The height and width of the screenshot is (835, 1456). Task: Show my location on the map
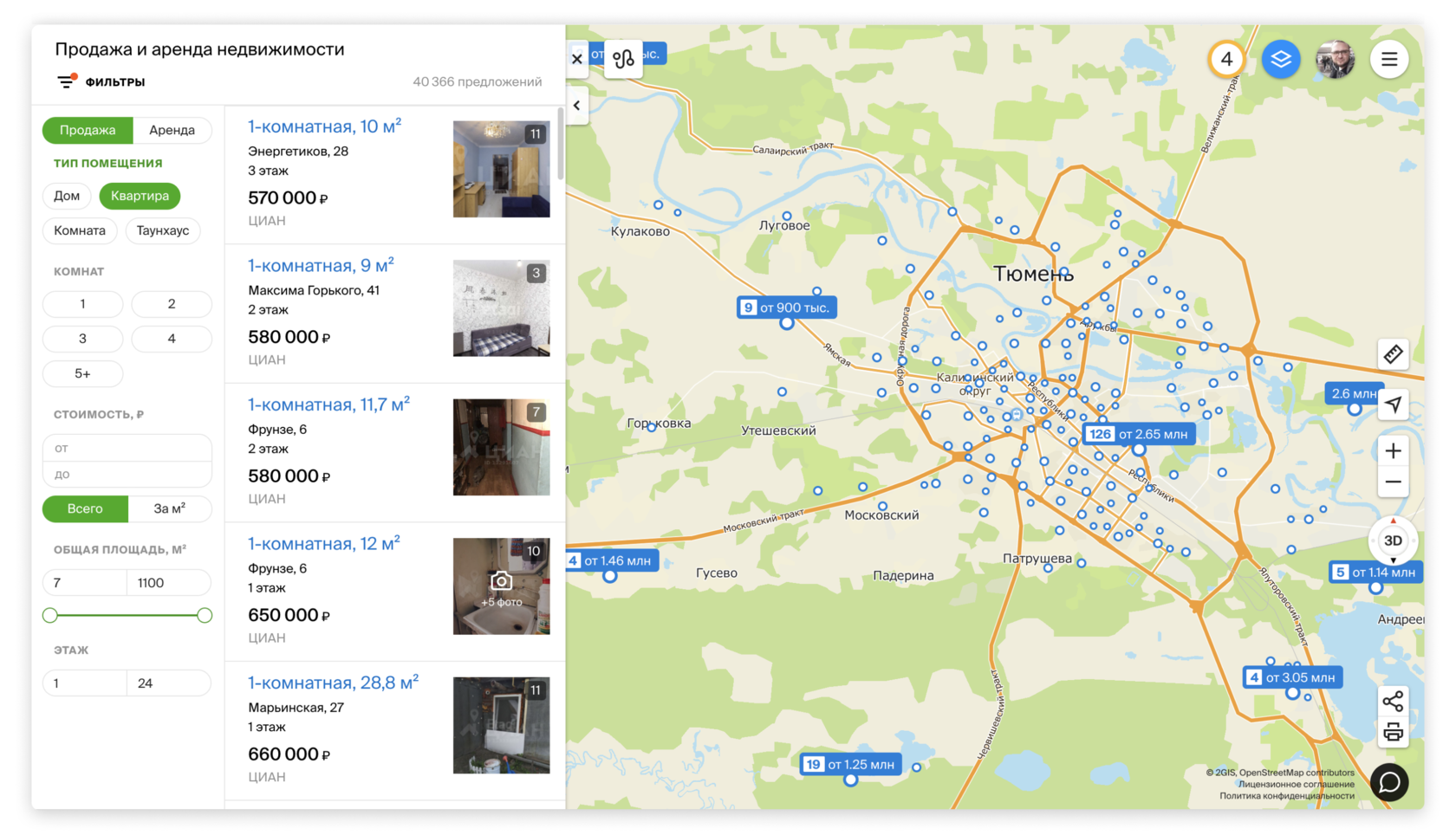click(1393, 405)
